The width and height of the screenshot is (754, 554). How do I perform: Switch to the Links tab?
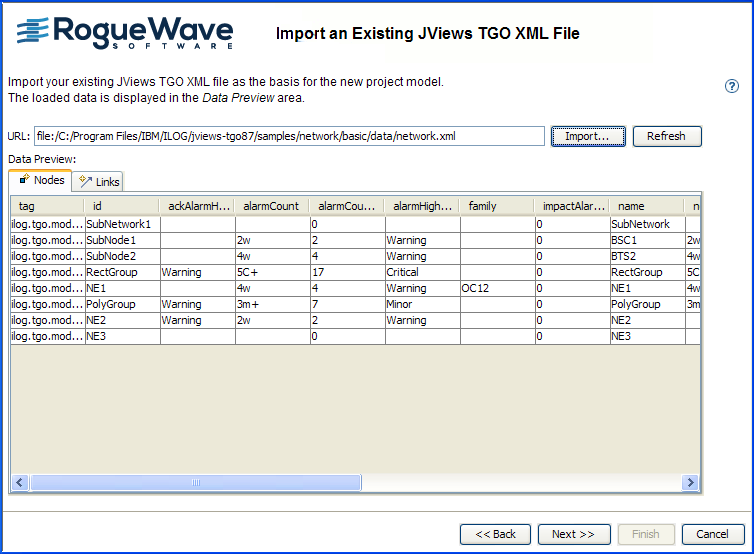tap(99, 181)
